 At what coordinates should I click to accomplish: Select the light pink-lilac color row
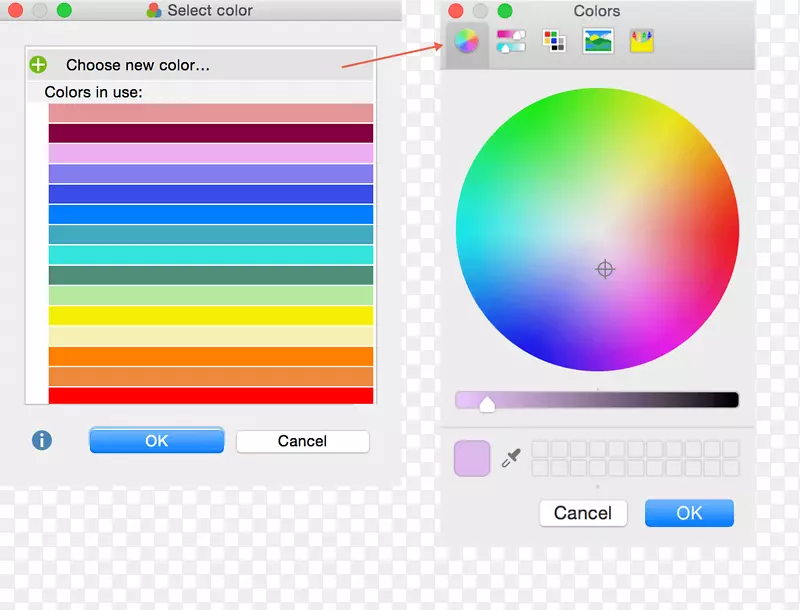tap(211, 154)
